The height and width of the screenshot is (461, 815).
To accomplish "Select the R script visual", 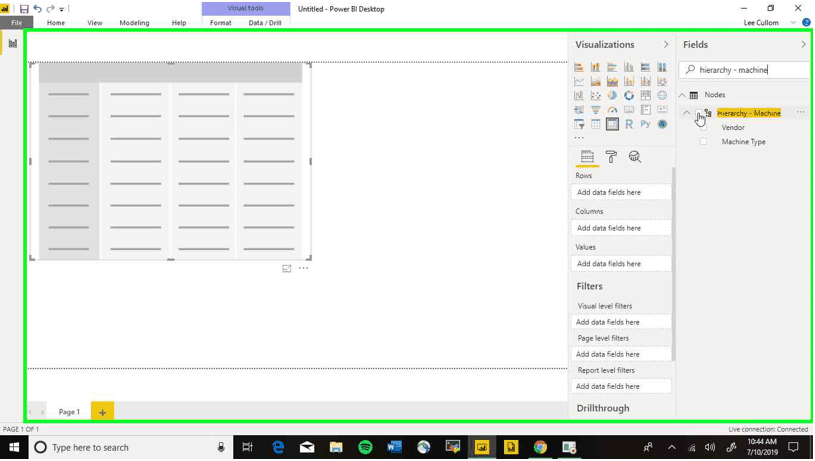I will coord(628,124).
